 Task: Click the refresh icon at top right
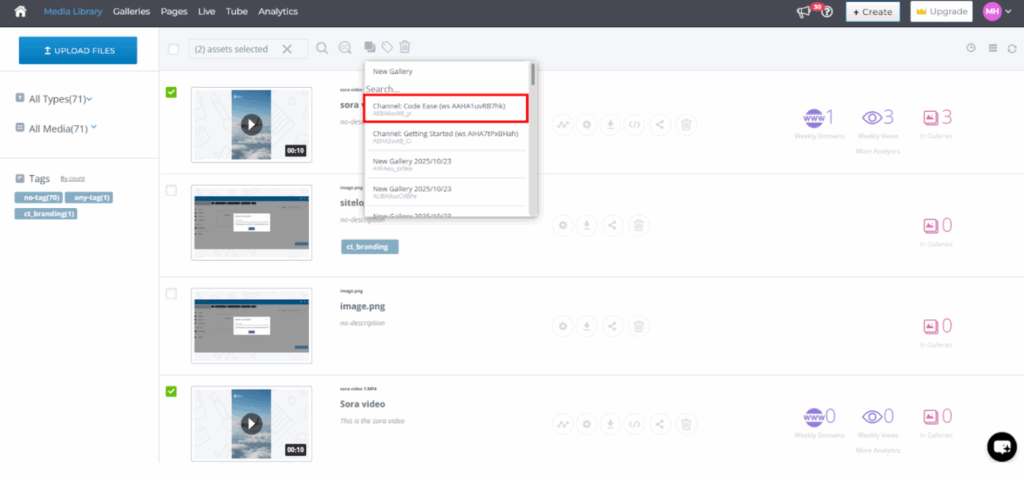(1012, 48)
